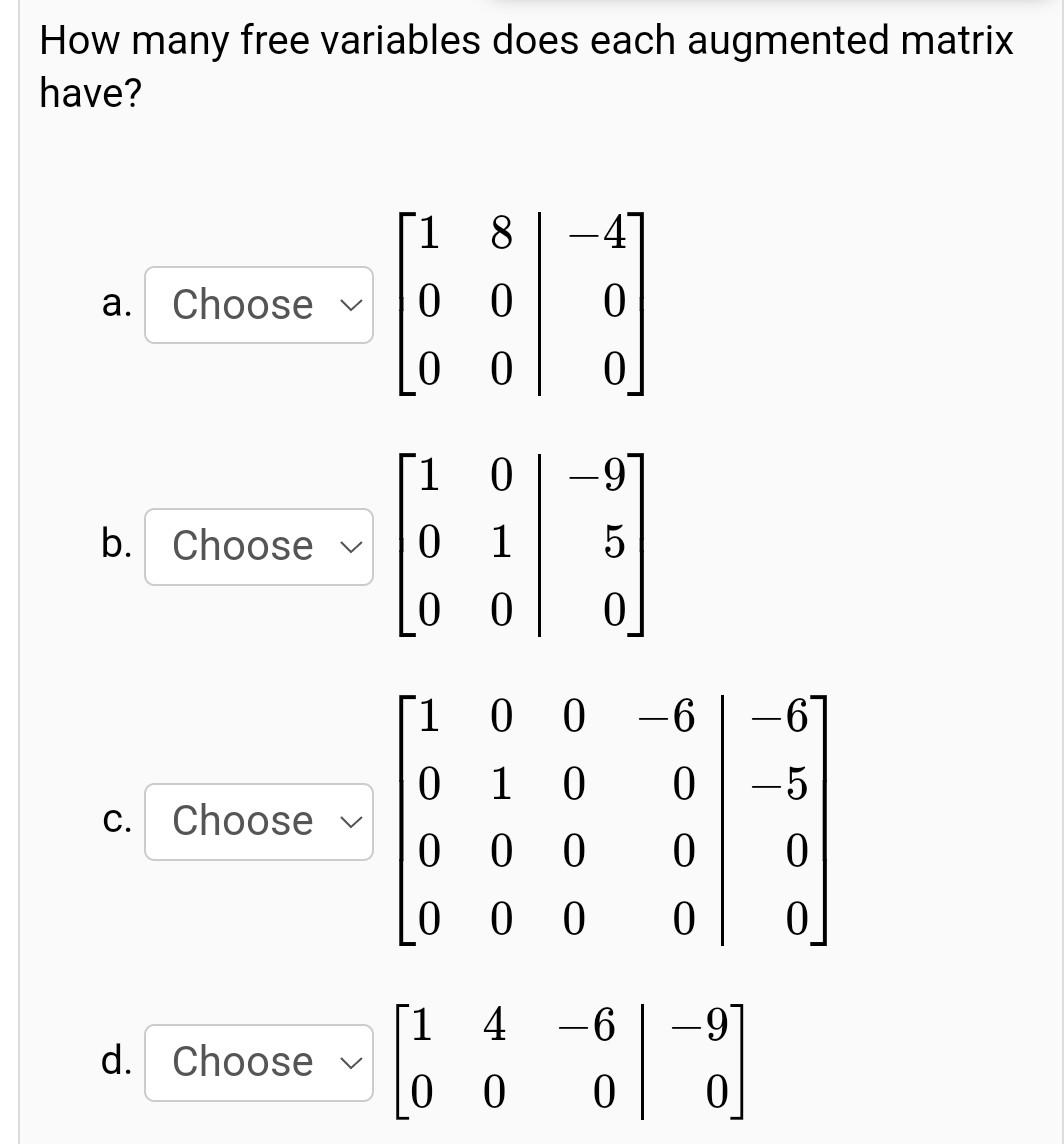Image resolution: width=1064 pixels, height=1144 pixels.
Task: Click the chevron arrow in part d's dropdown
Action: pos(352,1062)
